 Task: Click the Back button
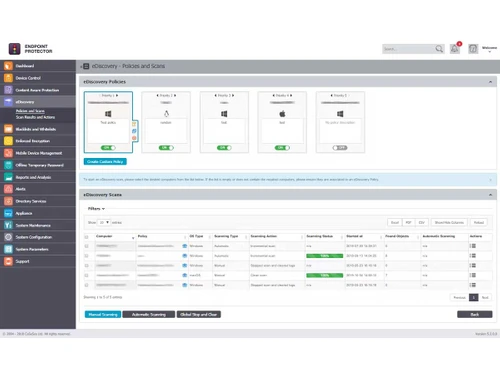pyautogui.click(x=475, y=314)
